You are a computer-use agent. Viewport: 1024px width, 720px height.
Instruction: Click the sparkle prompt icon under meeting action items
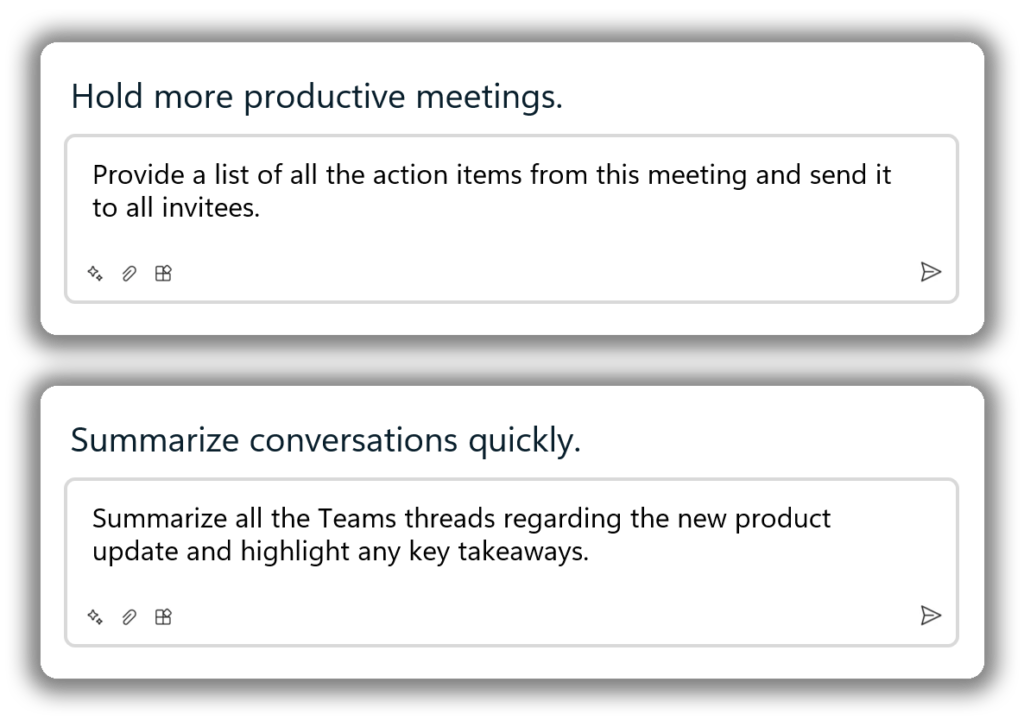coord(95,273)
